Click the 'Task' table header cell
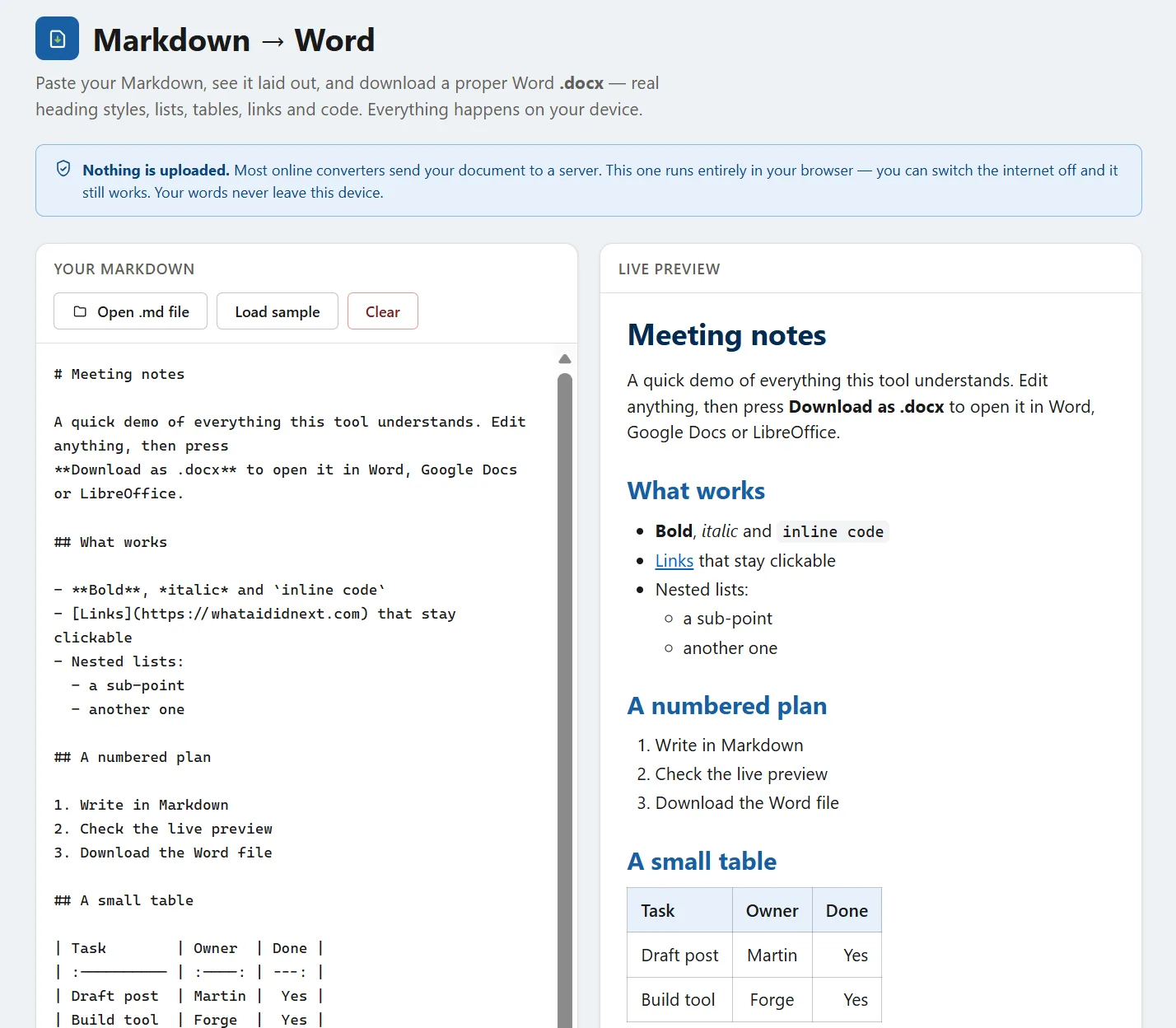 click(x=679, y=910)
